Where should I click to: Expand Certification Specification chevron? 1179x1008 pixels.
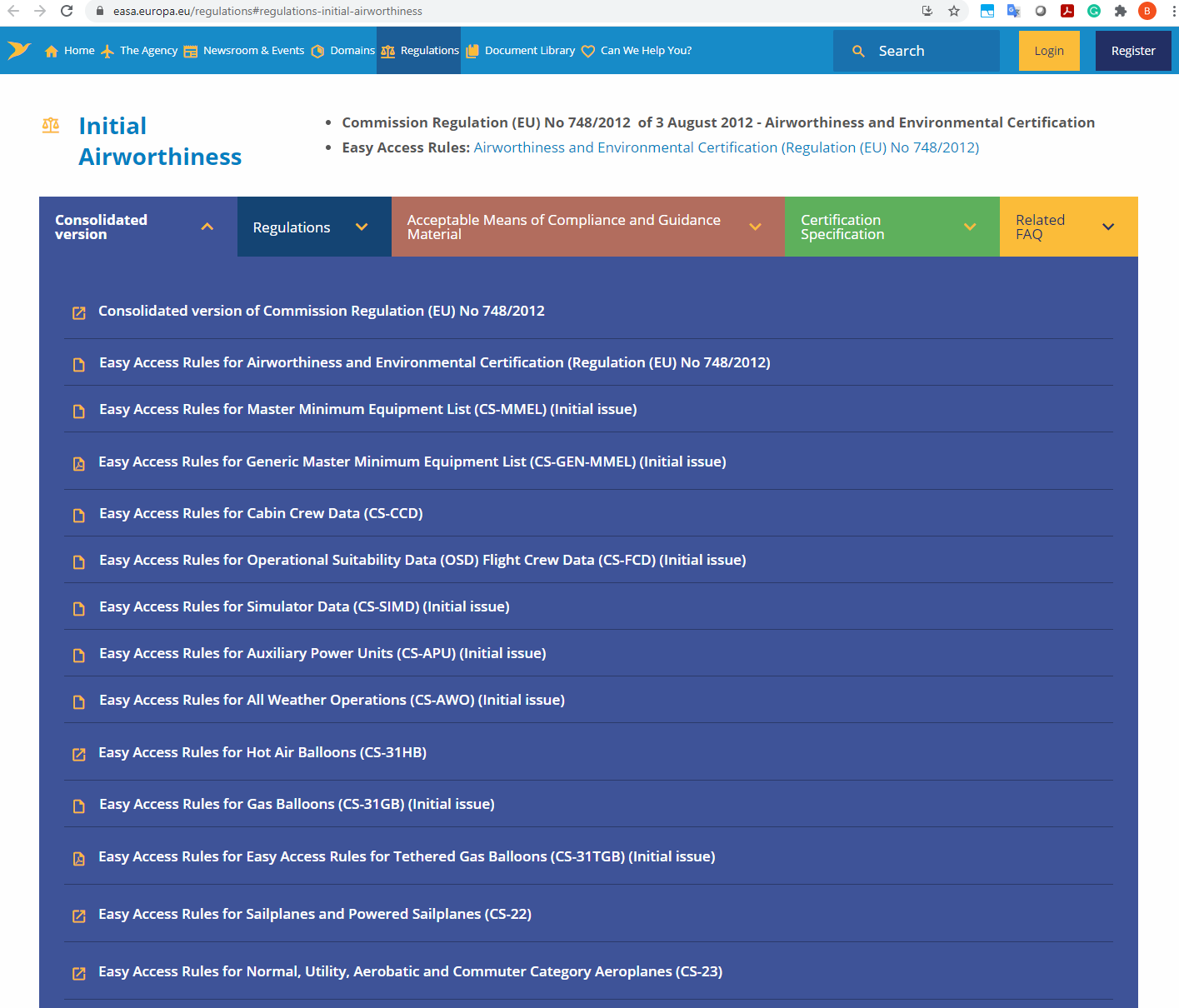pyautogui.click(x=970, y=227)
